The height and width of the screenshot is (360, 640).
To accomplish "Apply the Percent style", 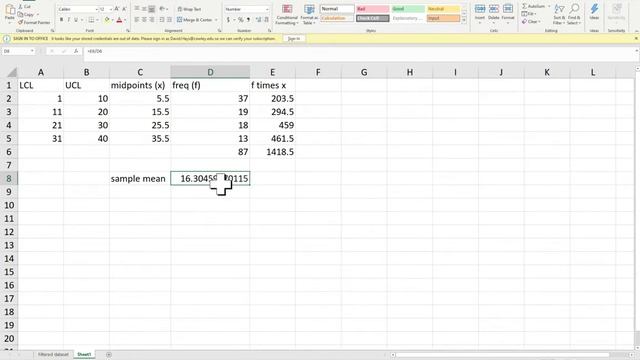I will coord(240,20).
